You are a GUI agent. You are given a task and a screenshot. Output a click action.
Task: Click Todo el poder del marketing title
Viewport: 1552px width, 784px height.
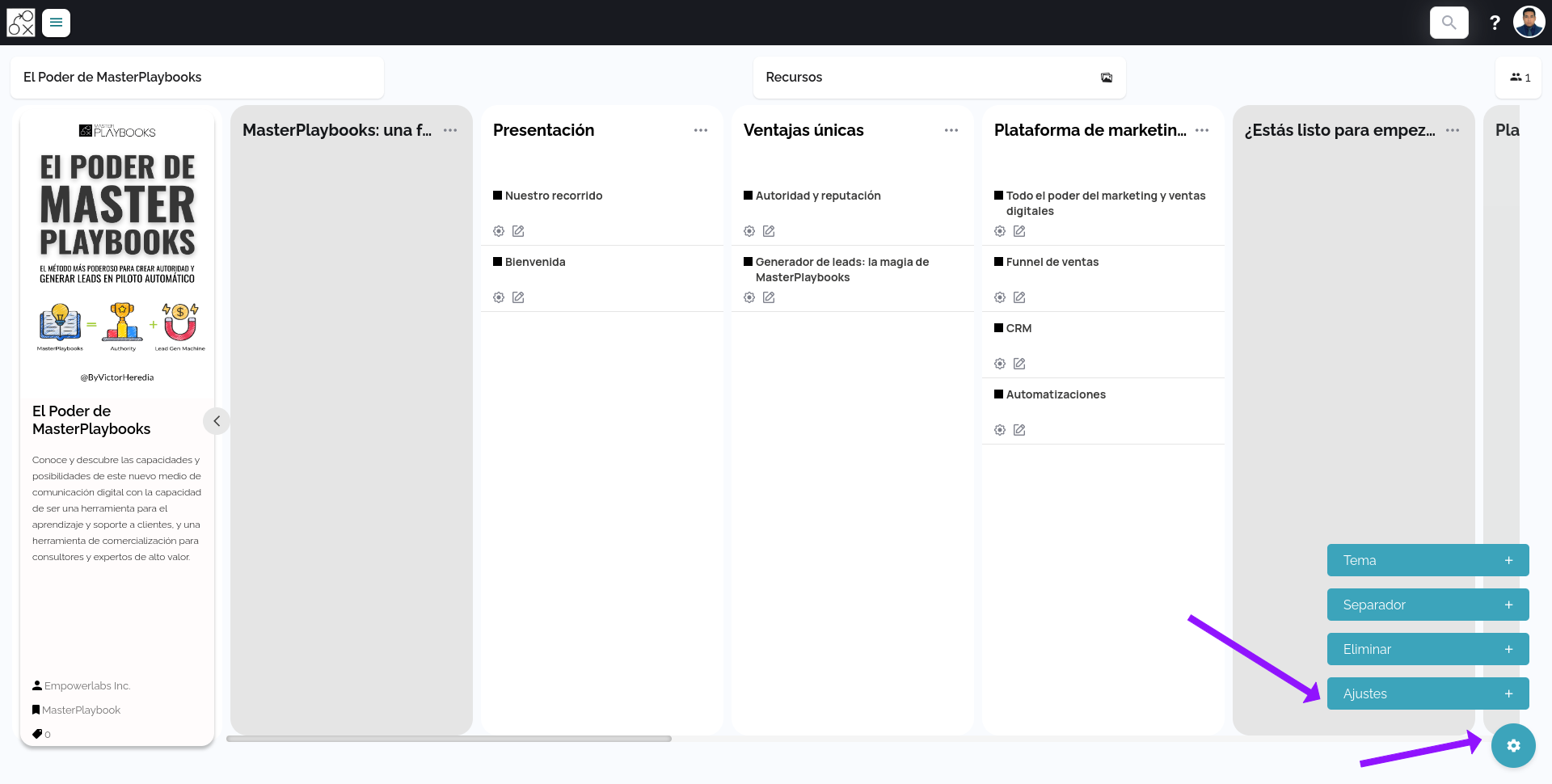(x=1106, y=203)
